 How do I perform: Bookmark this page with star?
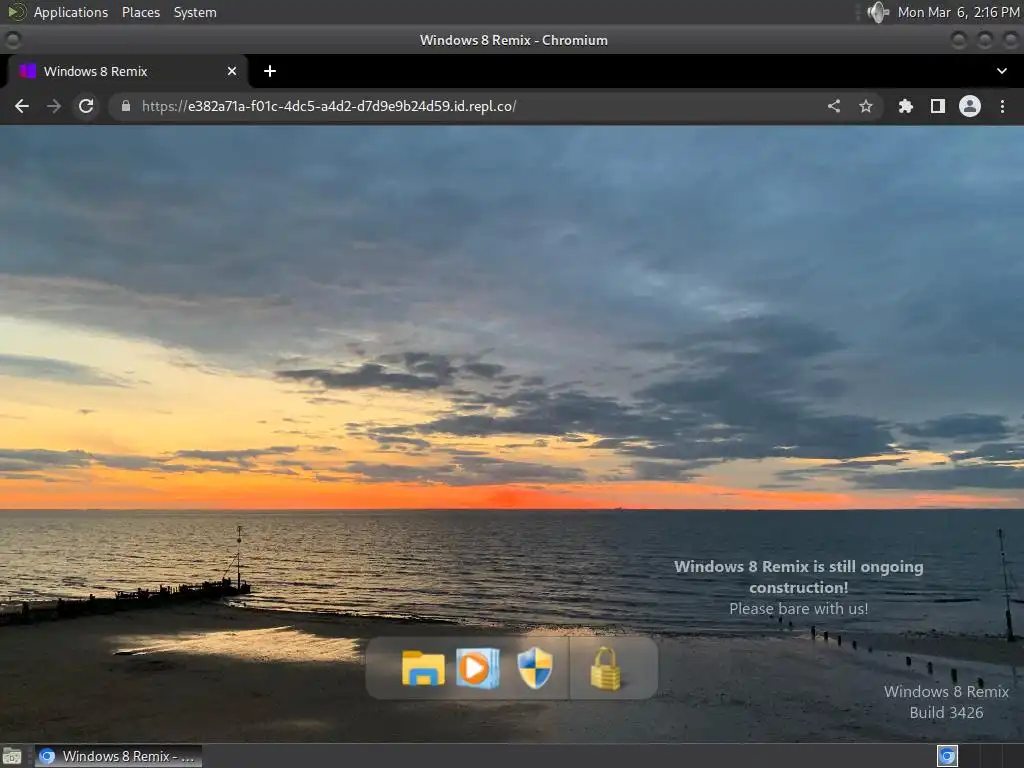pos(866,106)
